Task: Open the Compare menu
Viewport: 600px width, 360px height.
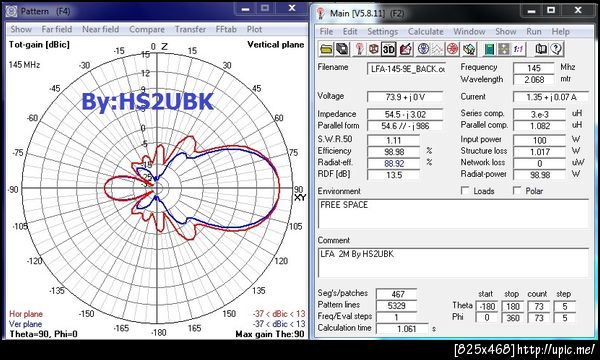Action: [147, 29]
